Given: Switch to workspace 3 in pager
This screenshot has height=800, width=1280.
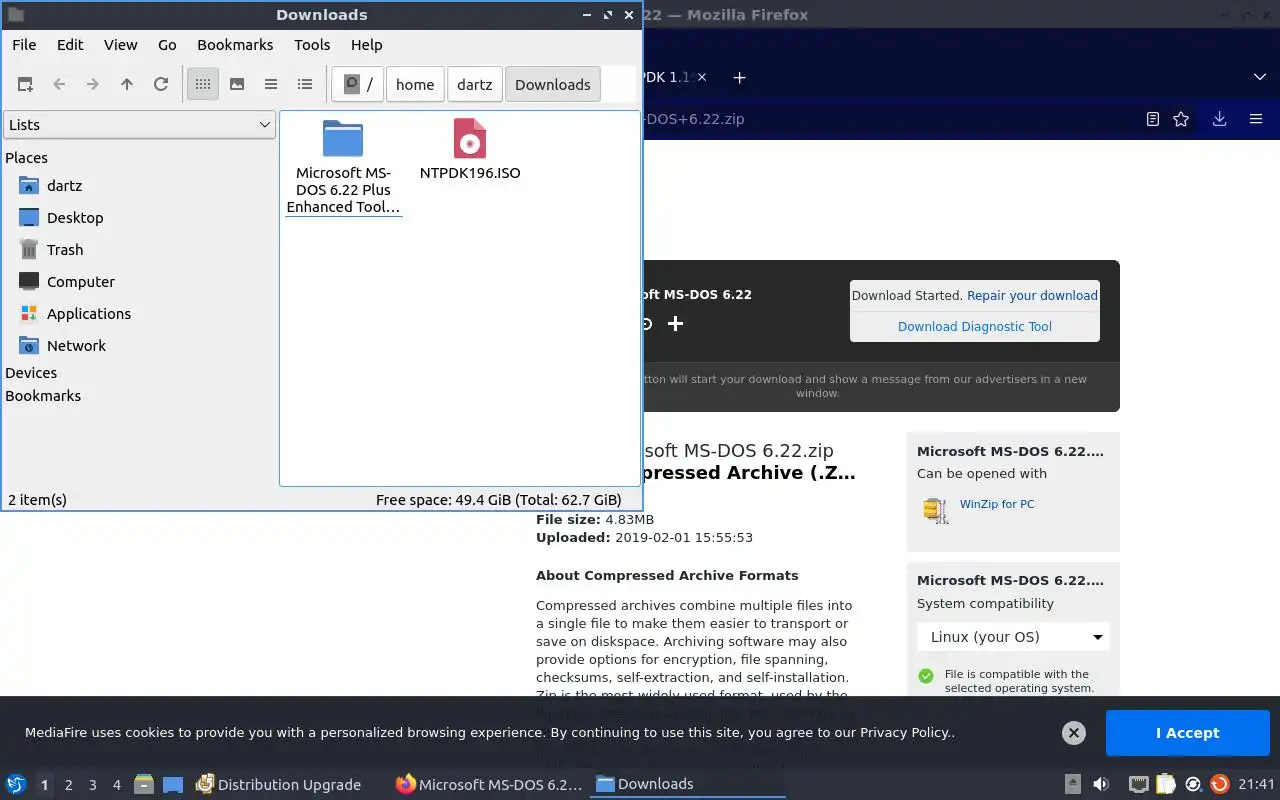Looking at the screenshot, I should (x=93, y=785).
